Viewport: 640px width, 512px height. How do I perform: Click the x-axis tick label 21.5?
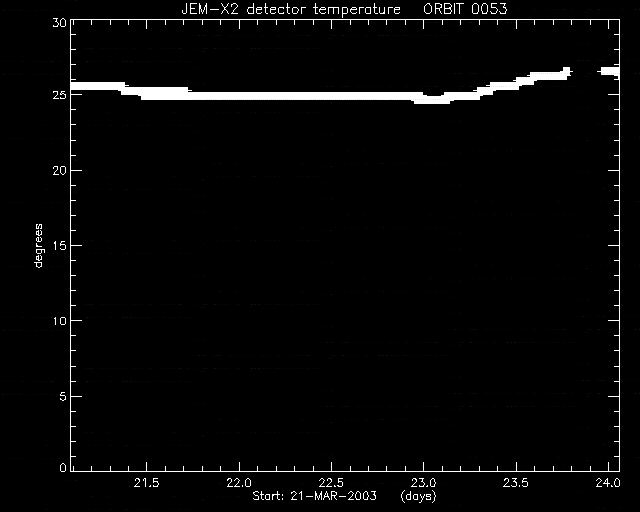coord(146,483)
